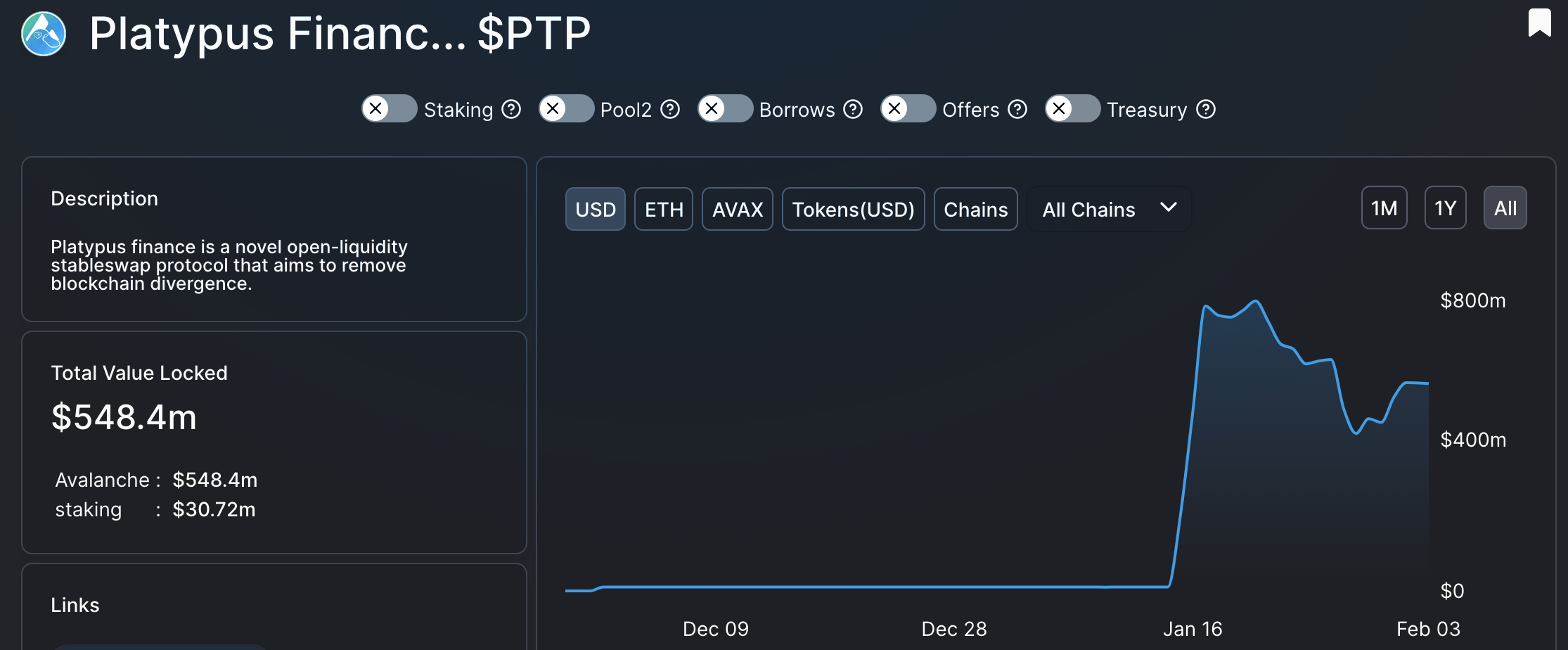Open the Borrows help tooltip icon
Viewport: 1568px width, 650px height.
(x=853, y=110)
